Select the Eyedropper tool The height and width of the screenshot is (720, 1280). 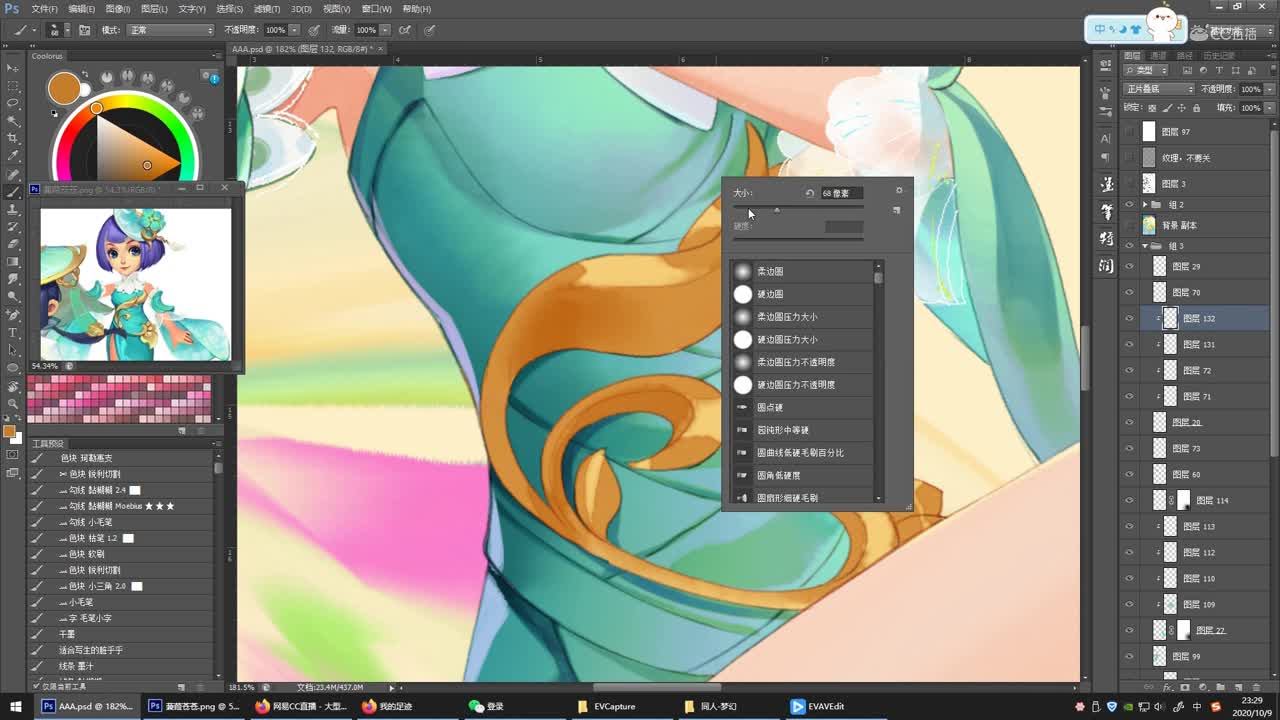[13, 156]
